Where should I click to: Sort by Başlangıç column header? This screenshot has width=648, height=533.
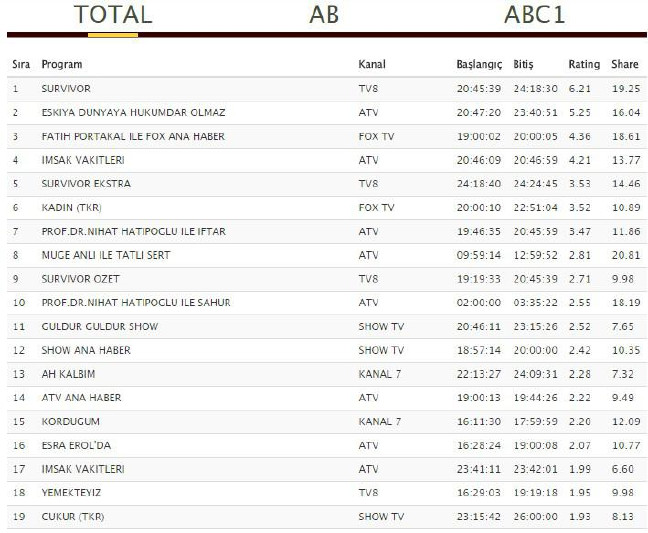[479, 64]
